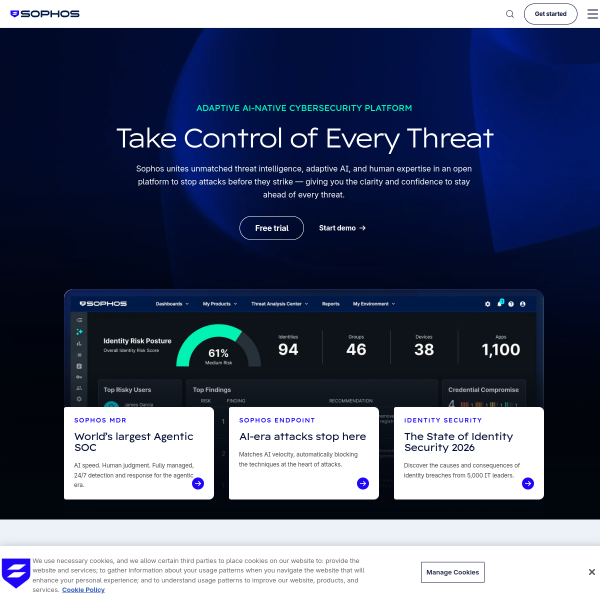Click Top Risky Users panel title
The image size is (600, 600).
coord(127,390)
